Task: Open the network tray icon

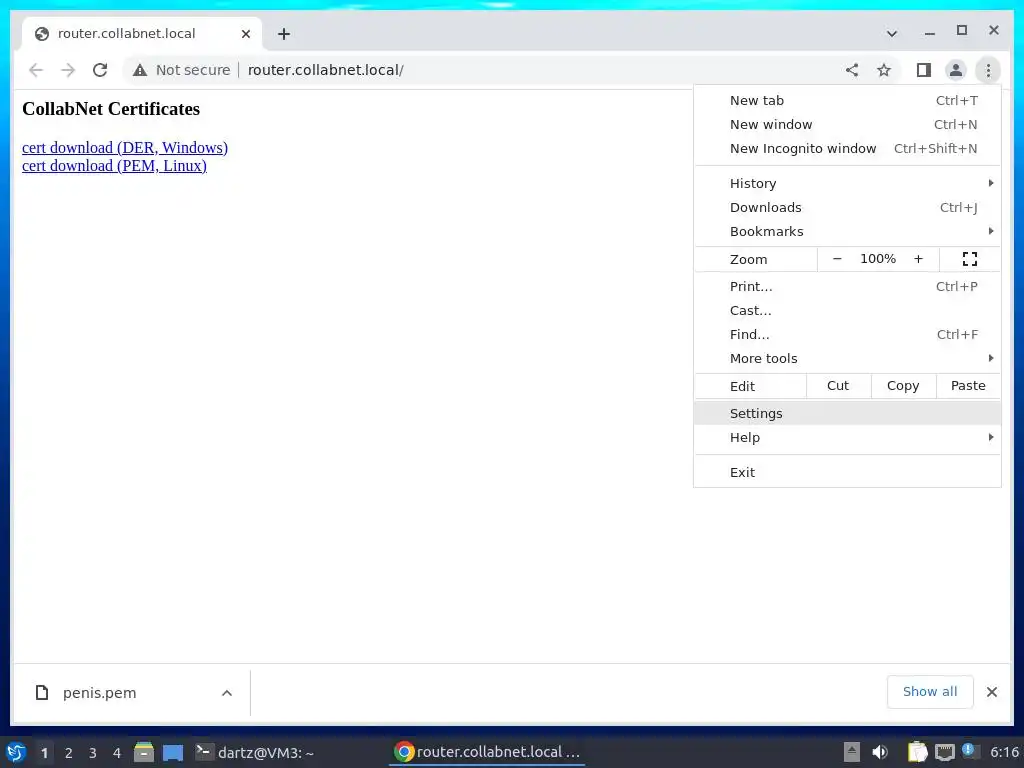Action: (x=944, y=752)
